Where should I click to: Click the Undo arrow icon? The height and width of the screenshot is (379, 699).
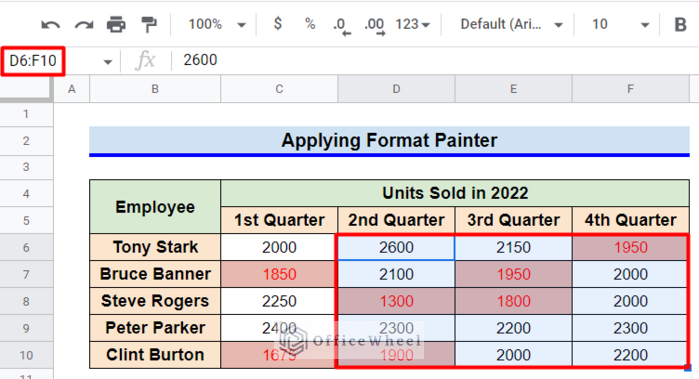point(50,25)
